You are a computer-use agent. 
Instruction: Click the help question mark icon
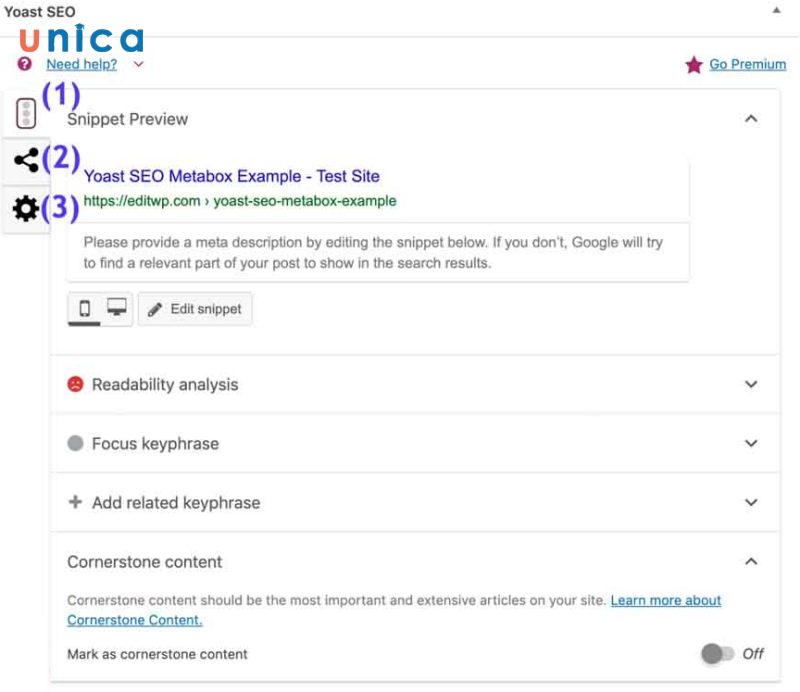point(24,64)
